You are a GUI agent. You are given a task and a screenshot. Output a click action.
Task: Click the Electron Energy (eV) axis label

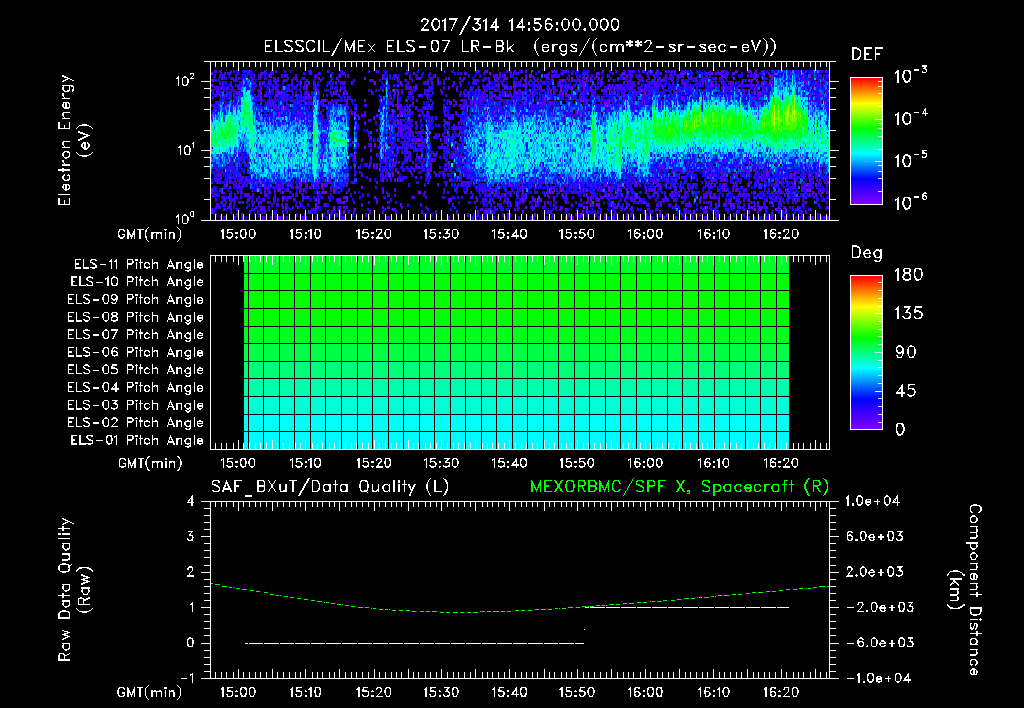pos(74,140)
